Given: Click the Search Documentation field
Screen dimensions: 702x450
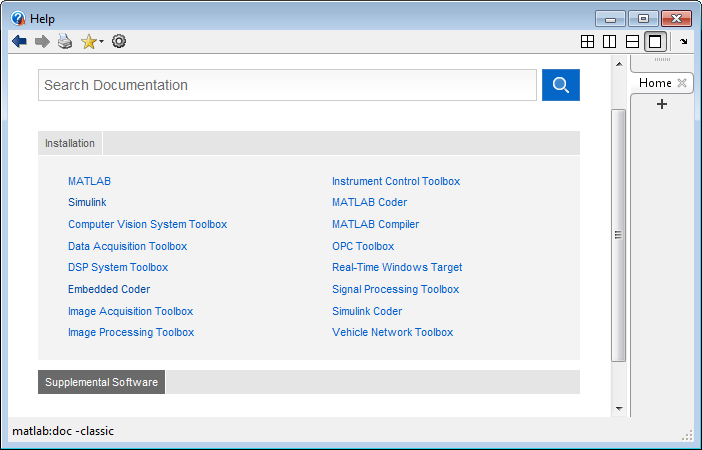Looking at the screenshot, I should pyautogui.click(x=287, y=85).
